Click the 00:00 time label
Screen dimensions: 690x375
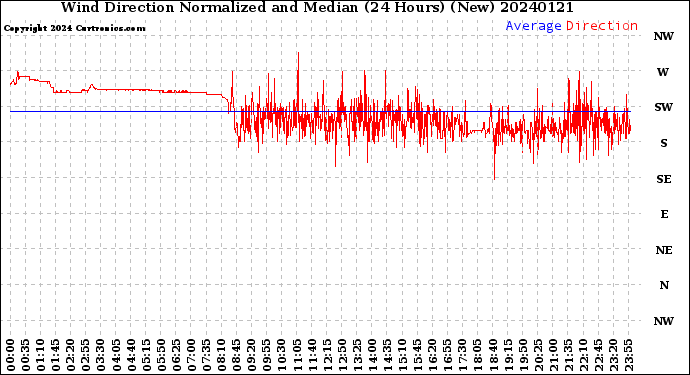[10, 355]
